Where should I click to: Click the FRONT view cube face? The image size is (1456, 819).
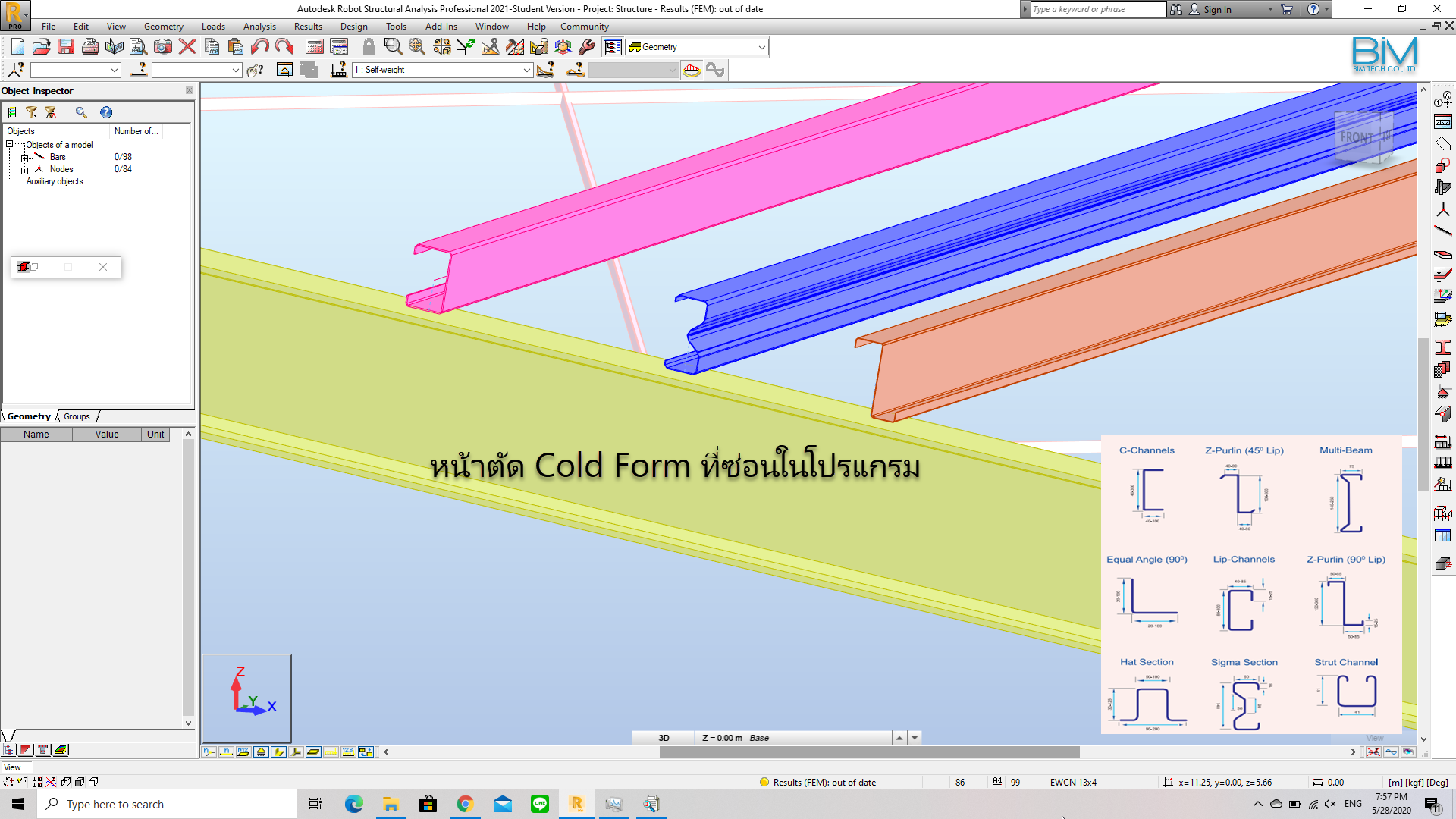point(1363,136)
